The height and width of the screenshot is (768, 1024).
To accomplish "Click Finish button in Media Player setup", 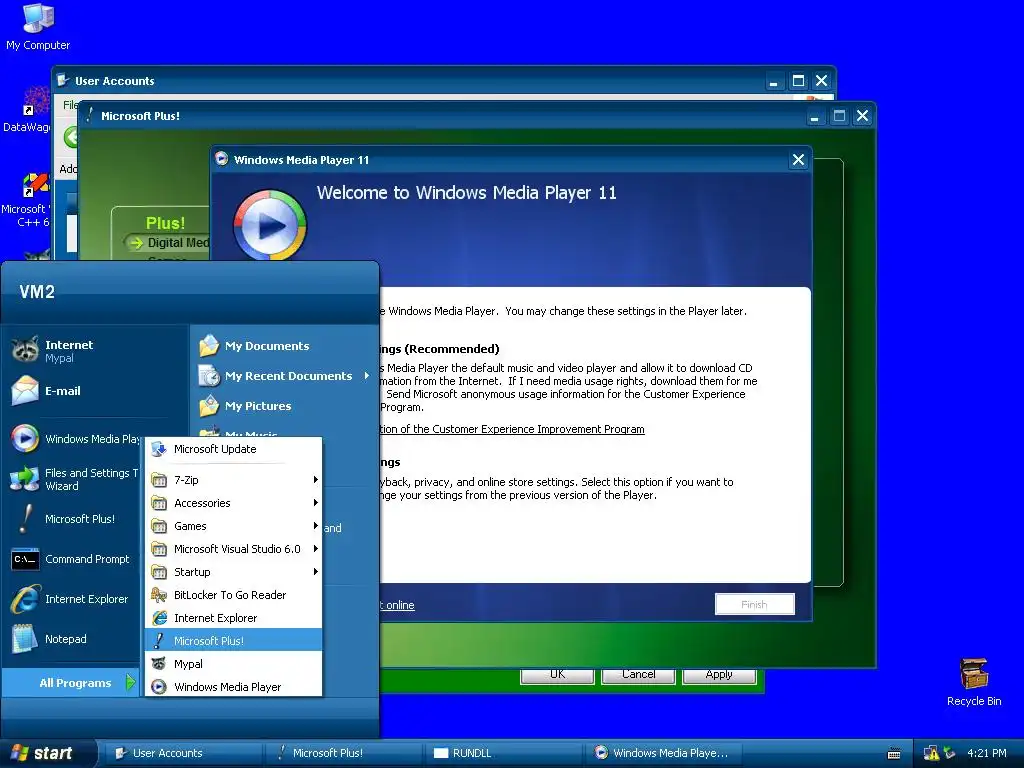I will [754, 604].
